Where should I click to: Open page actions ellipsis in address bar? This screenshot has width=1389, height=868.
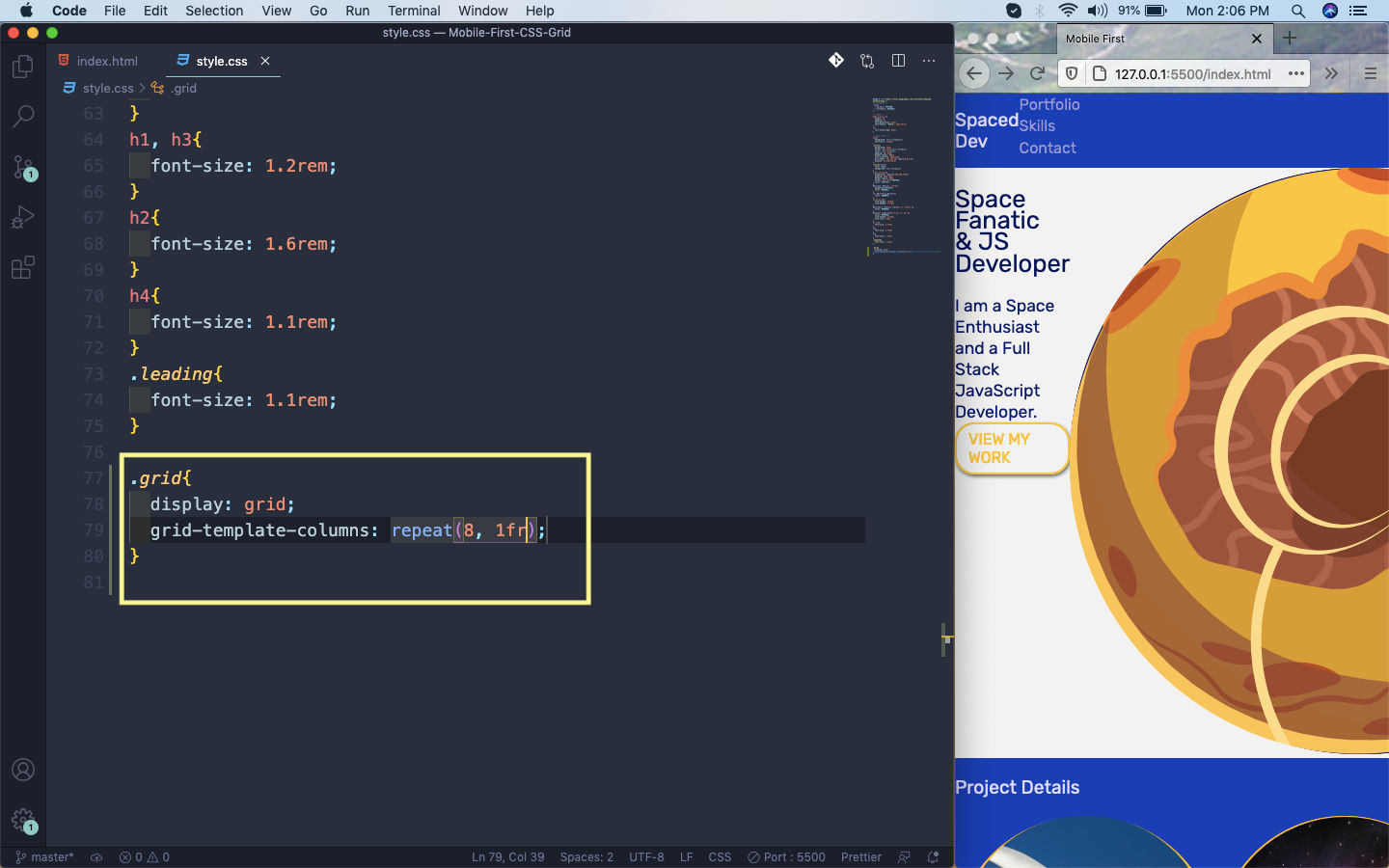click(x=1295, y=73)
